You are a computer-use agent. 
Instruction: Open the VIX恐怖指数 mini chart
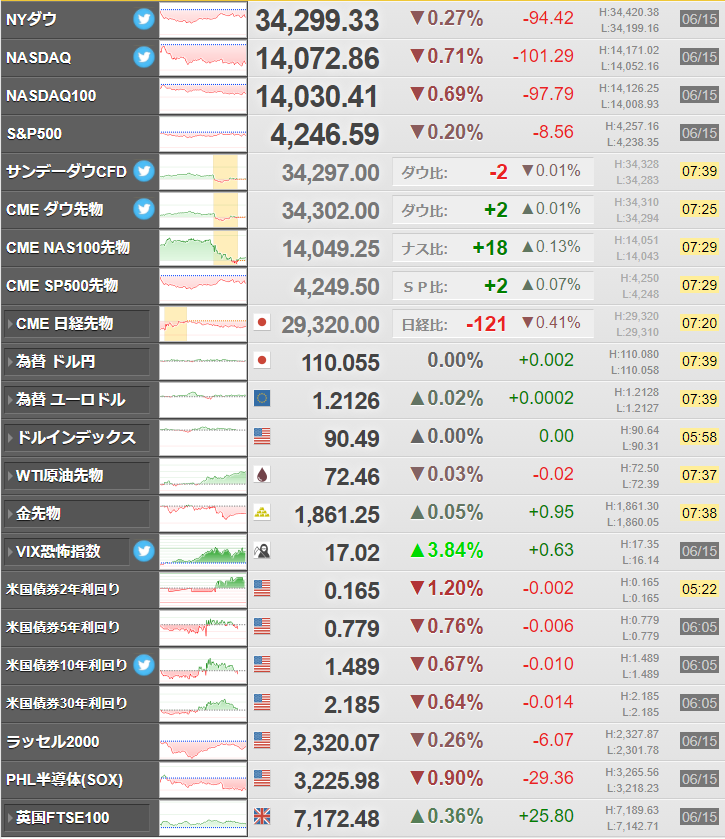[x=203, y=552]
